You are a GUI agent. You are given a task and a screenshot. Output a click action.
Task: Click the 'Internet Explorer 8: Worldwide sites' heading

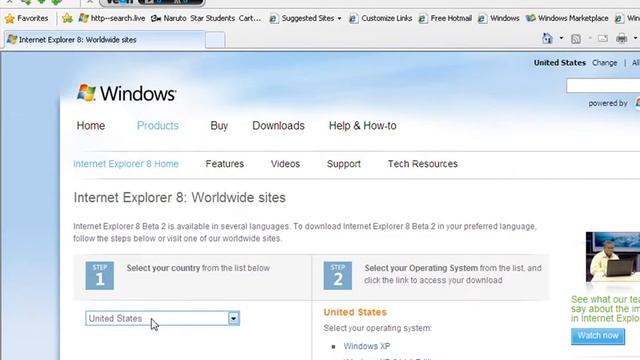[x=180, y=198]
